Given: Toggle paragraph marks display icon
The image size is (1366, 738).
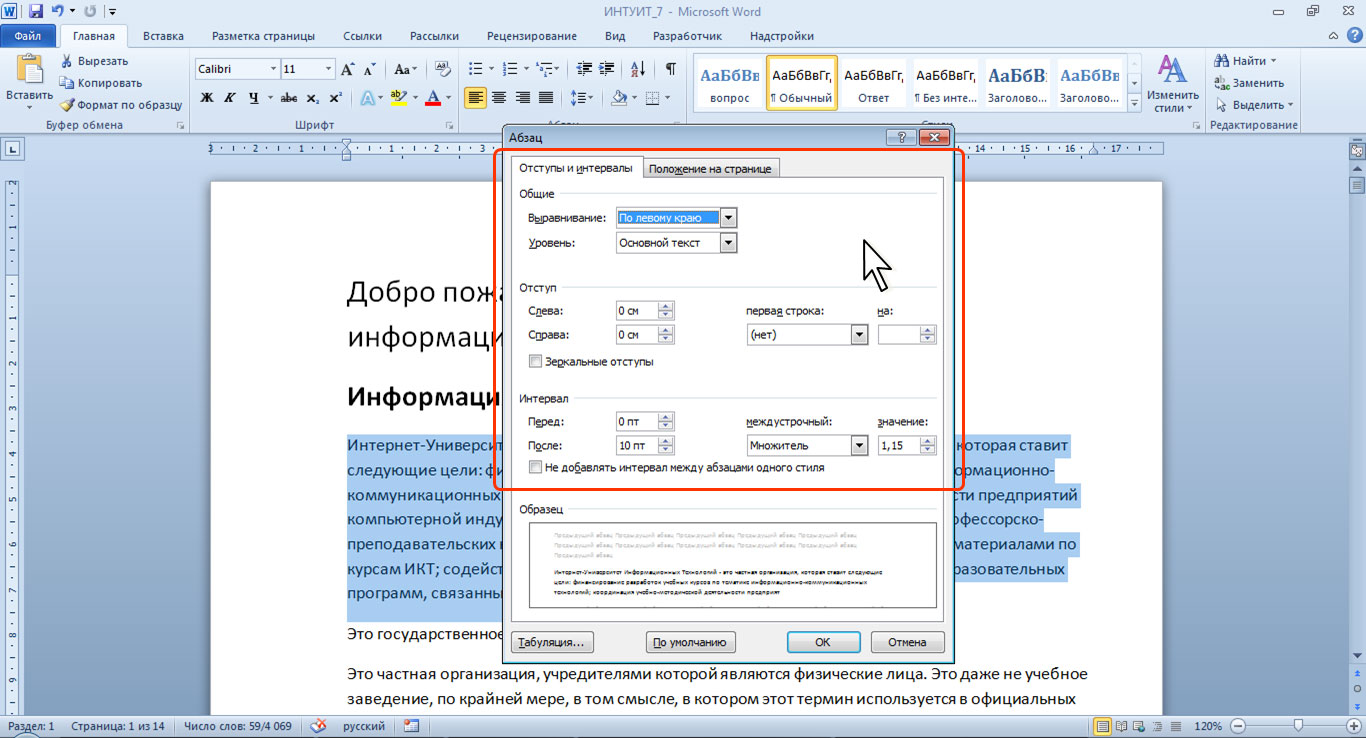Looking at the screenshot, I should (670, 69).
